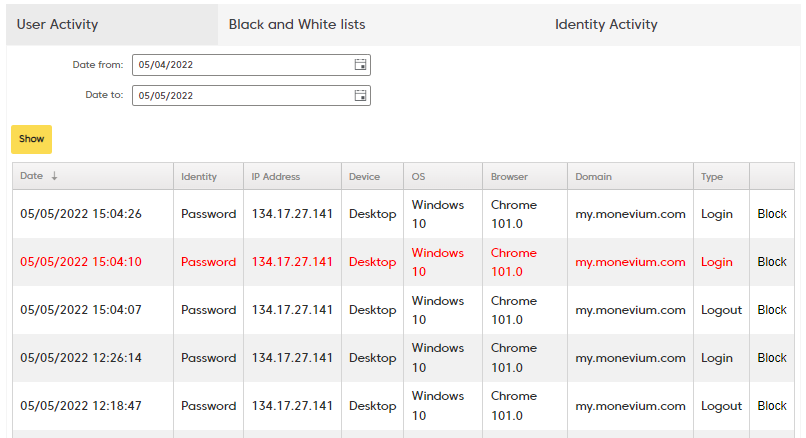Open calendar picker for Date to
Screen dimensions: 806x438
tap(360, 96)
